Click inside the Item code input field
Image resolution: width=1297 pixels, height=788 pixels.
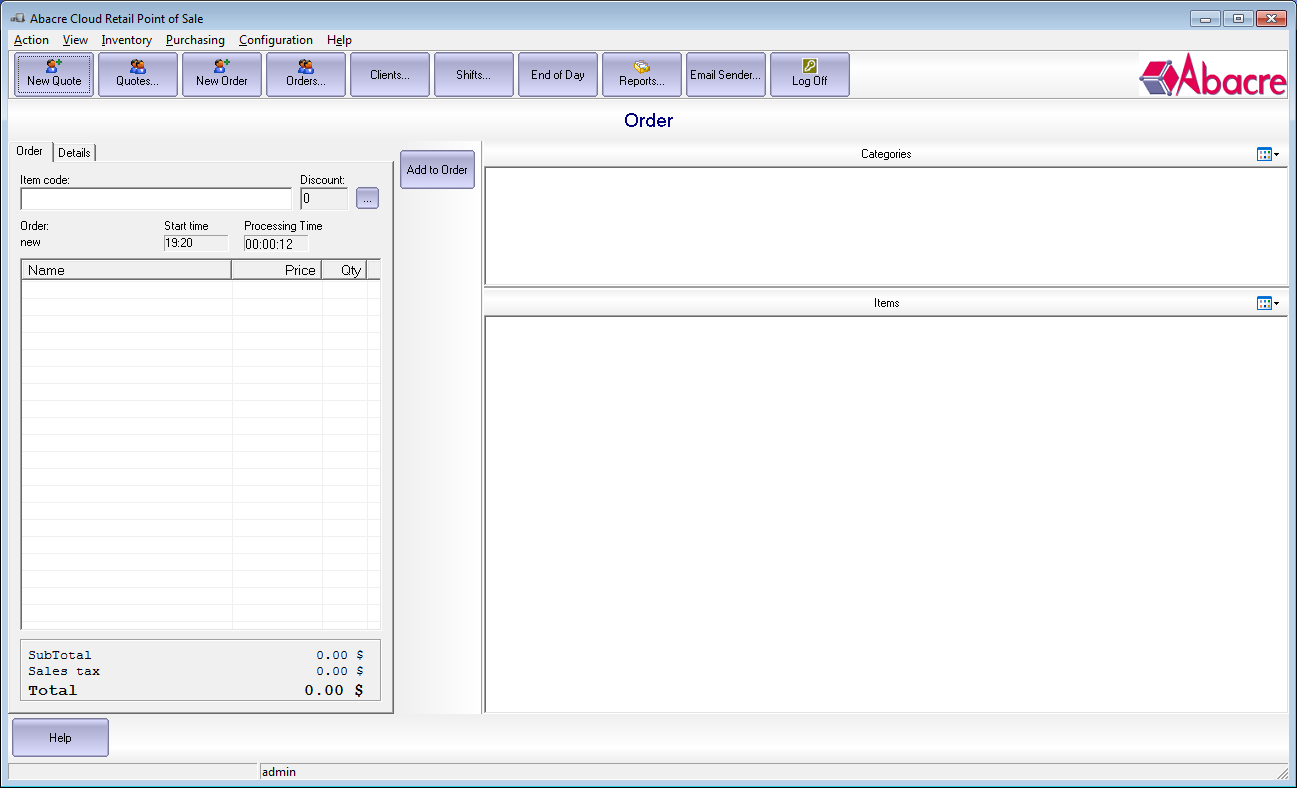(155, 198)
